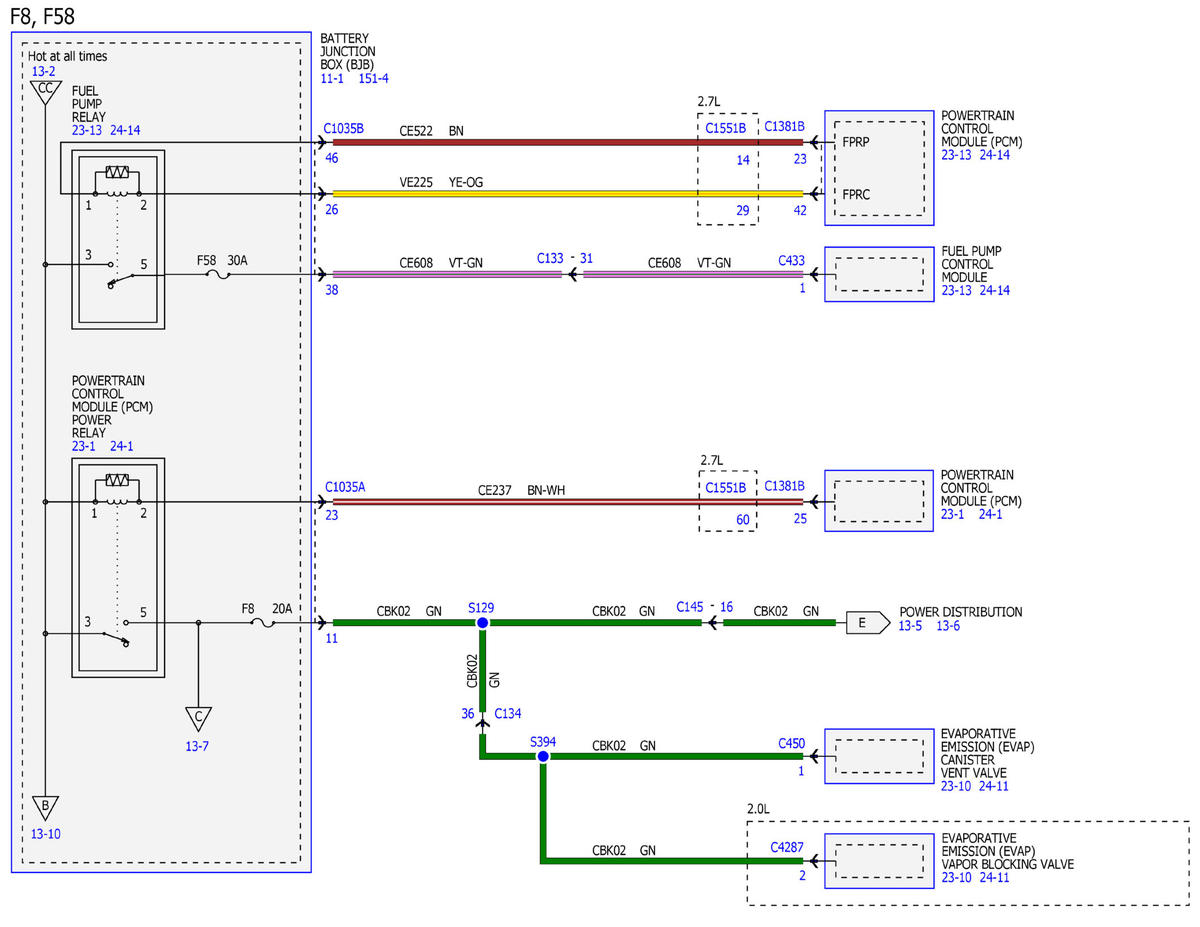The width and height of the screenshot is (1200, 927).
Task: Follow the 13-6 Power Distribution link
Action: coord(948,626)
